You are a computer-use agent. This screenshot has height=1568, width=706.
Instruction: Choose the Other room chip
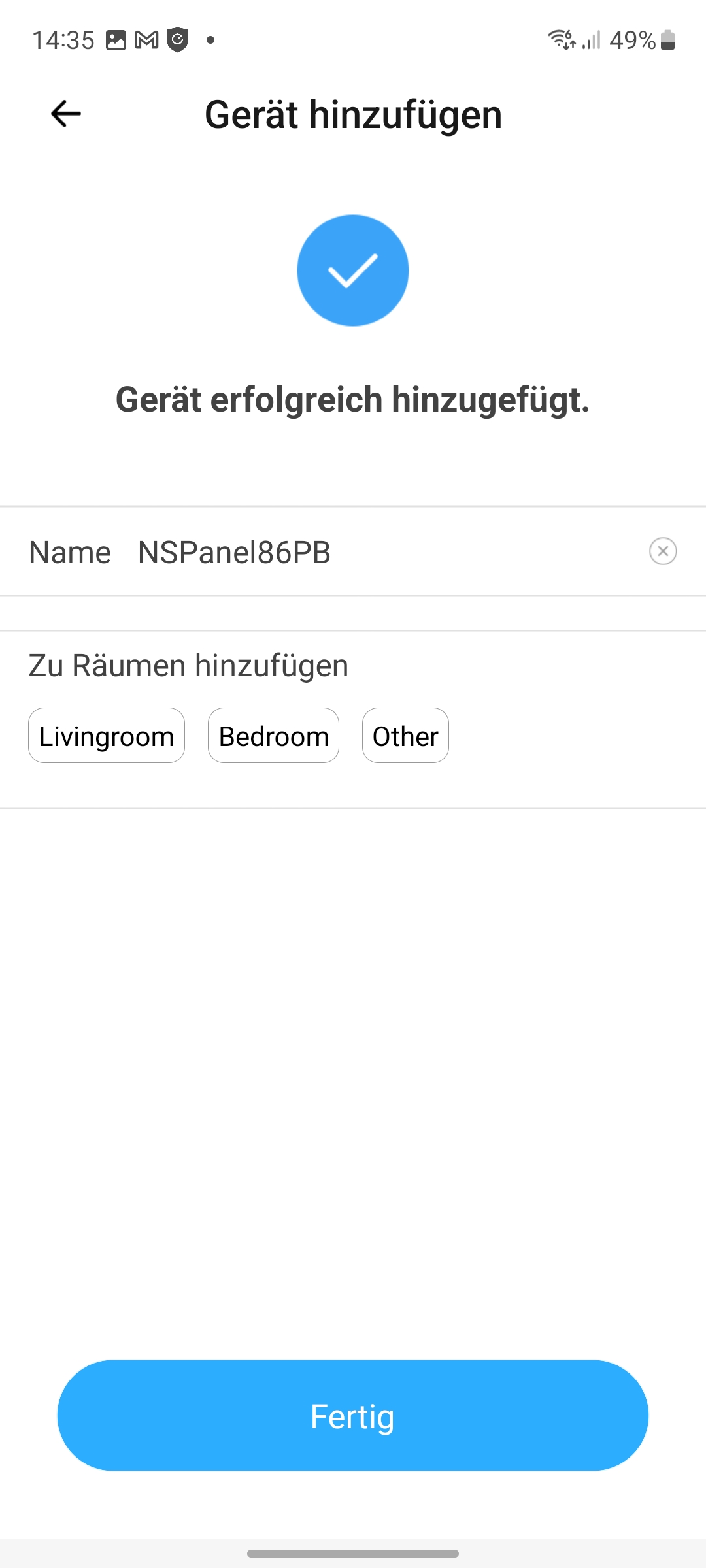pyautogui.click(x=405, y=736)
